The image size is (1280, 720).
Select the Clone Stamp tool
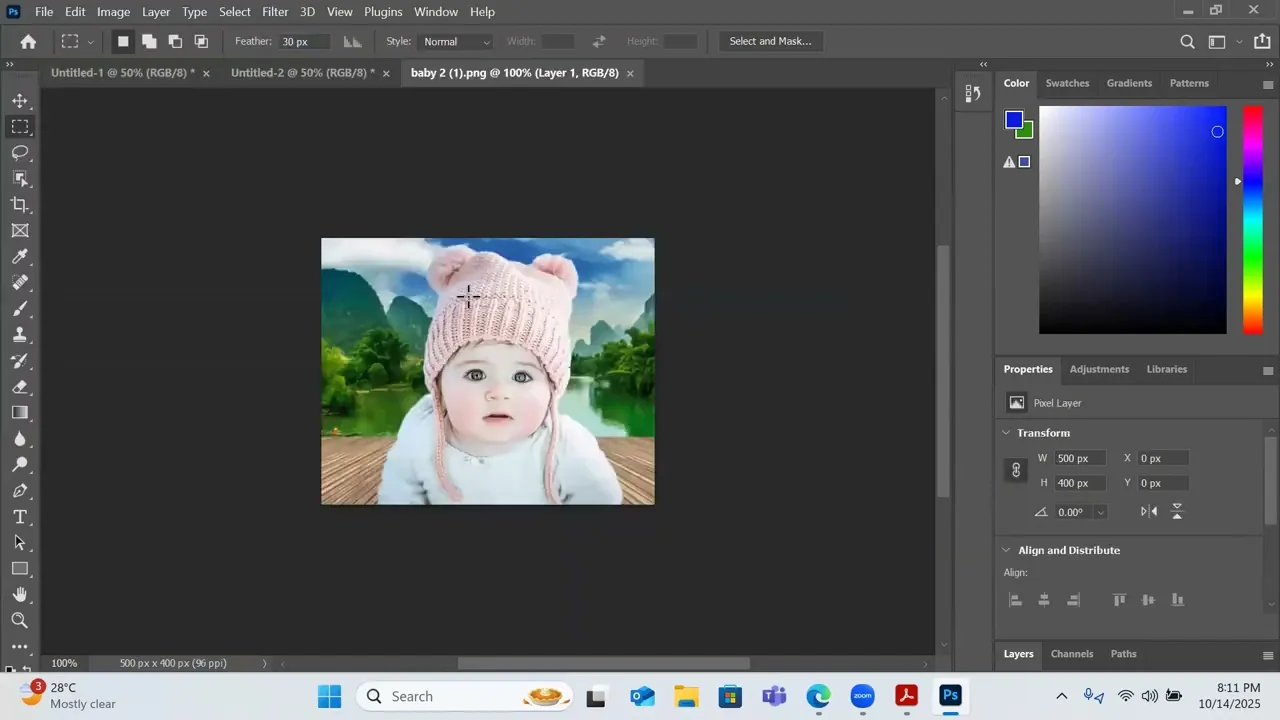[20, 335]
